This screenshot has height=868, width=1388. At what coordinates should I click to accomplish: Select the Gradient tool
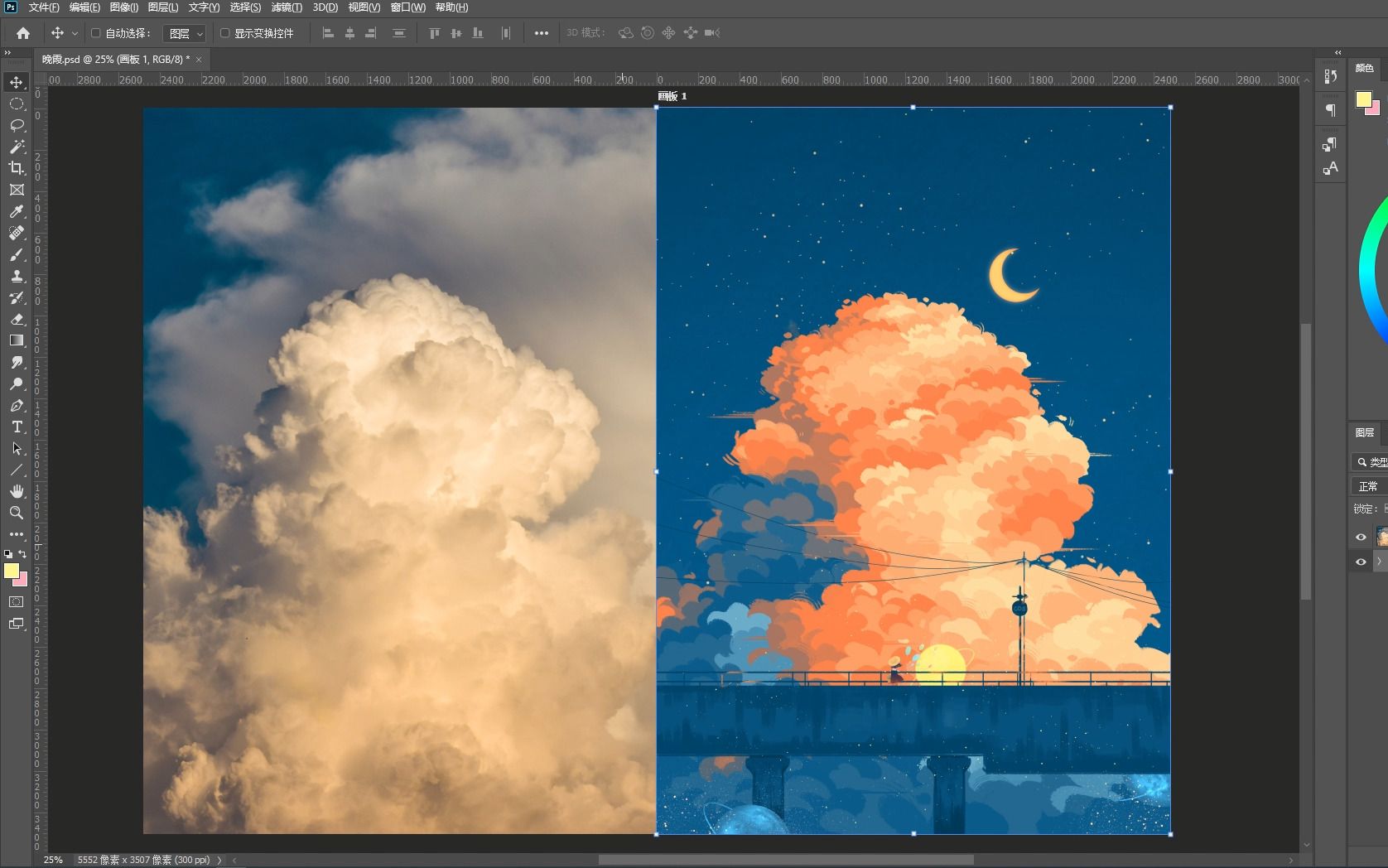point(17,340)
